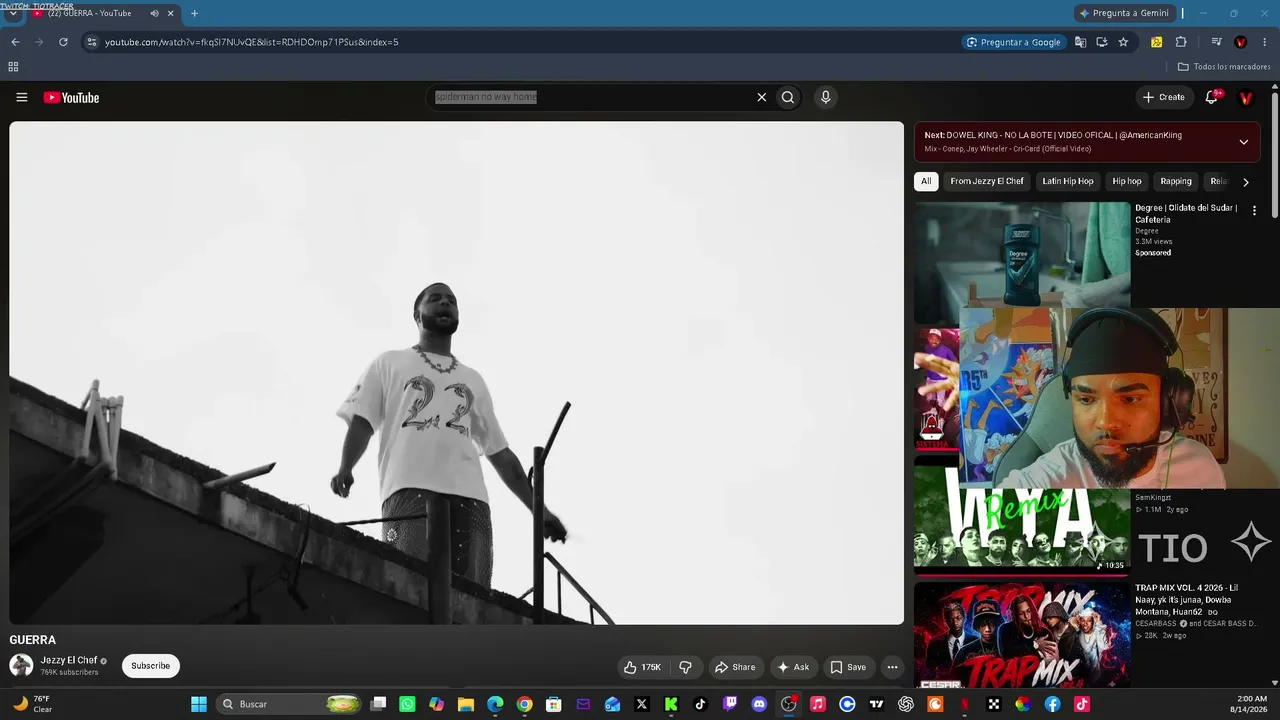This screenshot has width=1280, height=720.
Task: Open Twitch from the taskbar
Action: tap(730, 704)
